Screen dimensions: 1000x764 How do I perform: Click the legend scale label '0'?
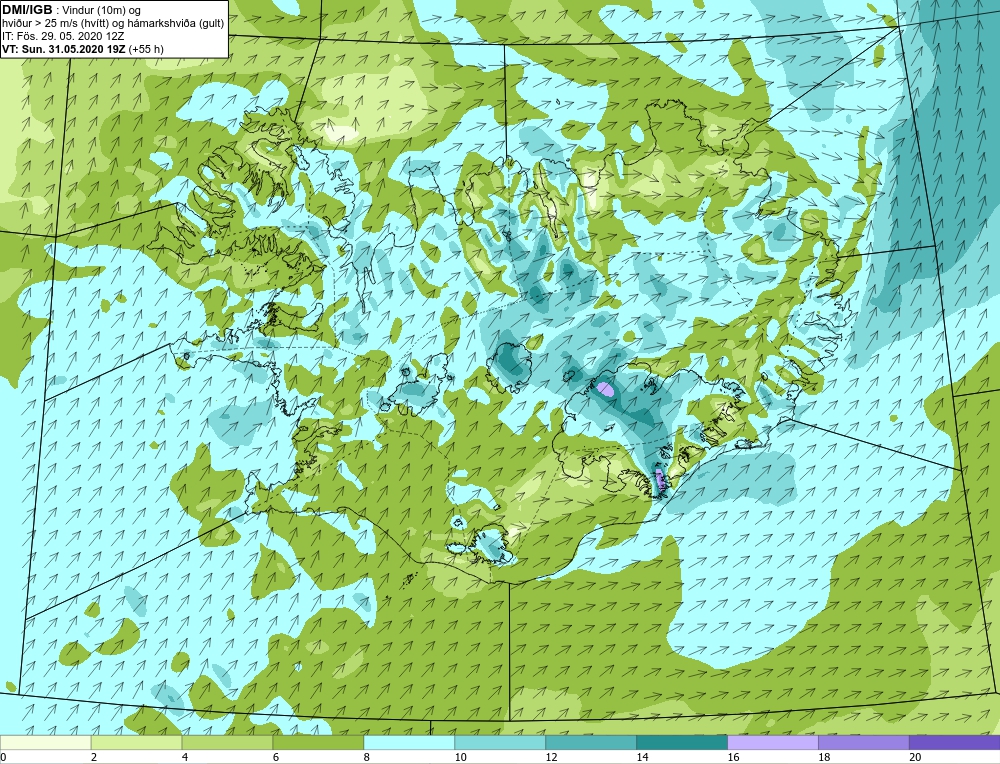[x=3, y=758]
